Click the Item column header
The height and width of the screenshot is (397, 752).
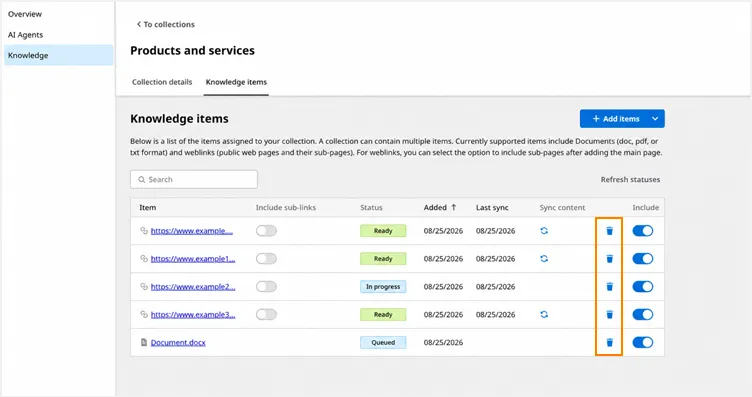[148, 208]
